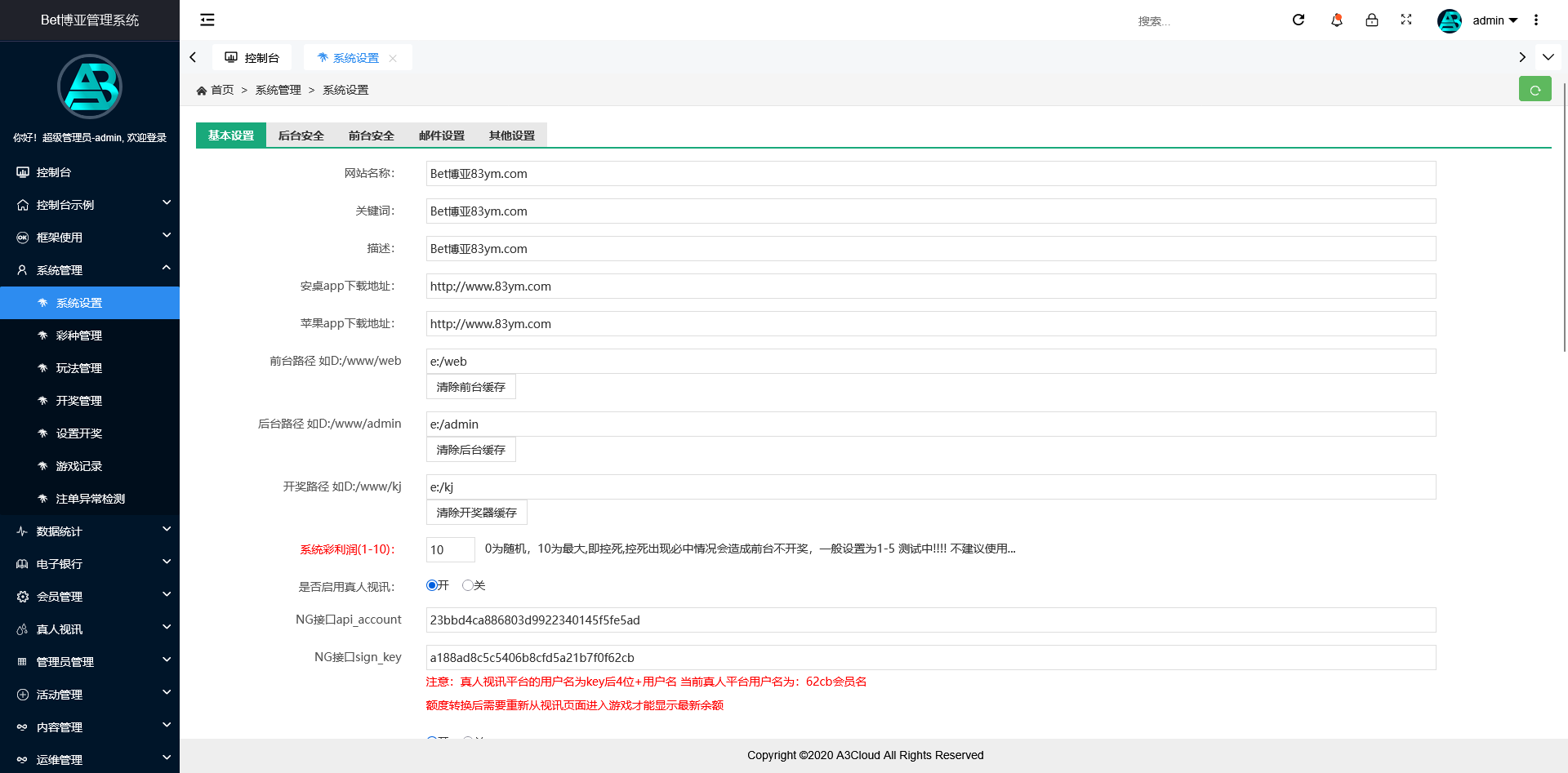
Task: Click the page vertical scrollbar
Action: [x=1564, y=217]
